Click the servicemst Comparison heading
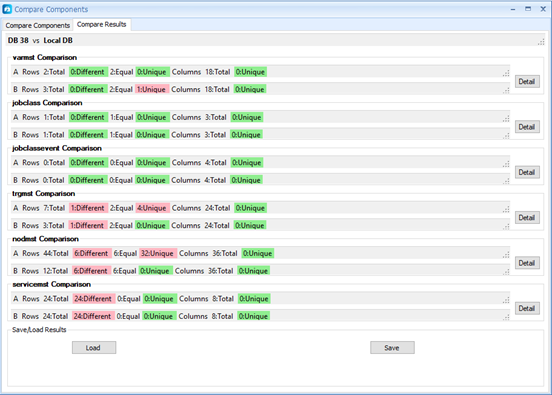The height and width of the screenshot is (395, 552). click(x=51, y=284)
